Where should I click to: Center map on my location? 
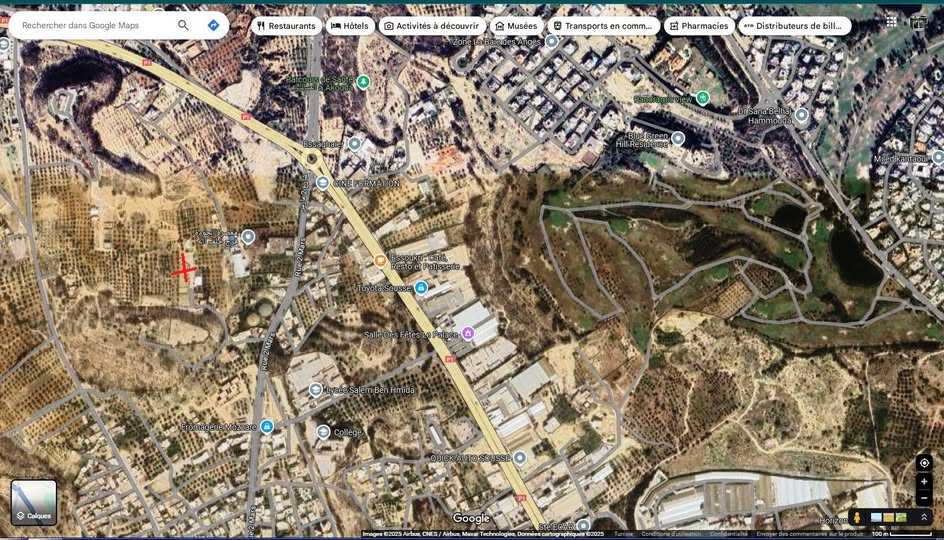[923, 463]
